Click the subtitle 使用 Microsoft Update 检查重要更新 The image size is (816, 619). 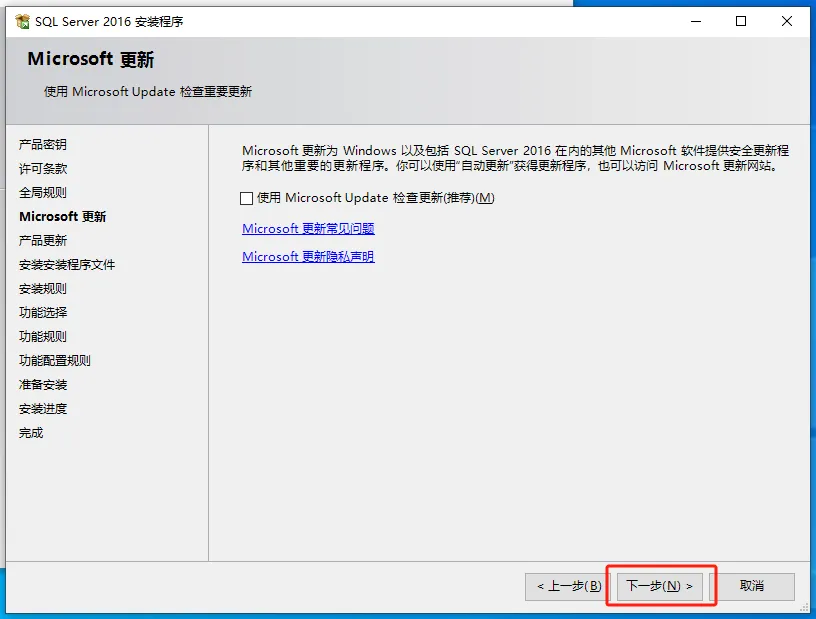point(148,92)
